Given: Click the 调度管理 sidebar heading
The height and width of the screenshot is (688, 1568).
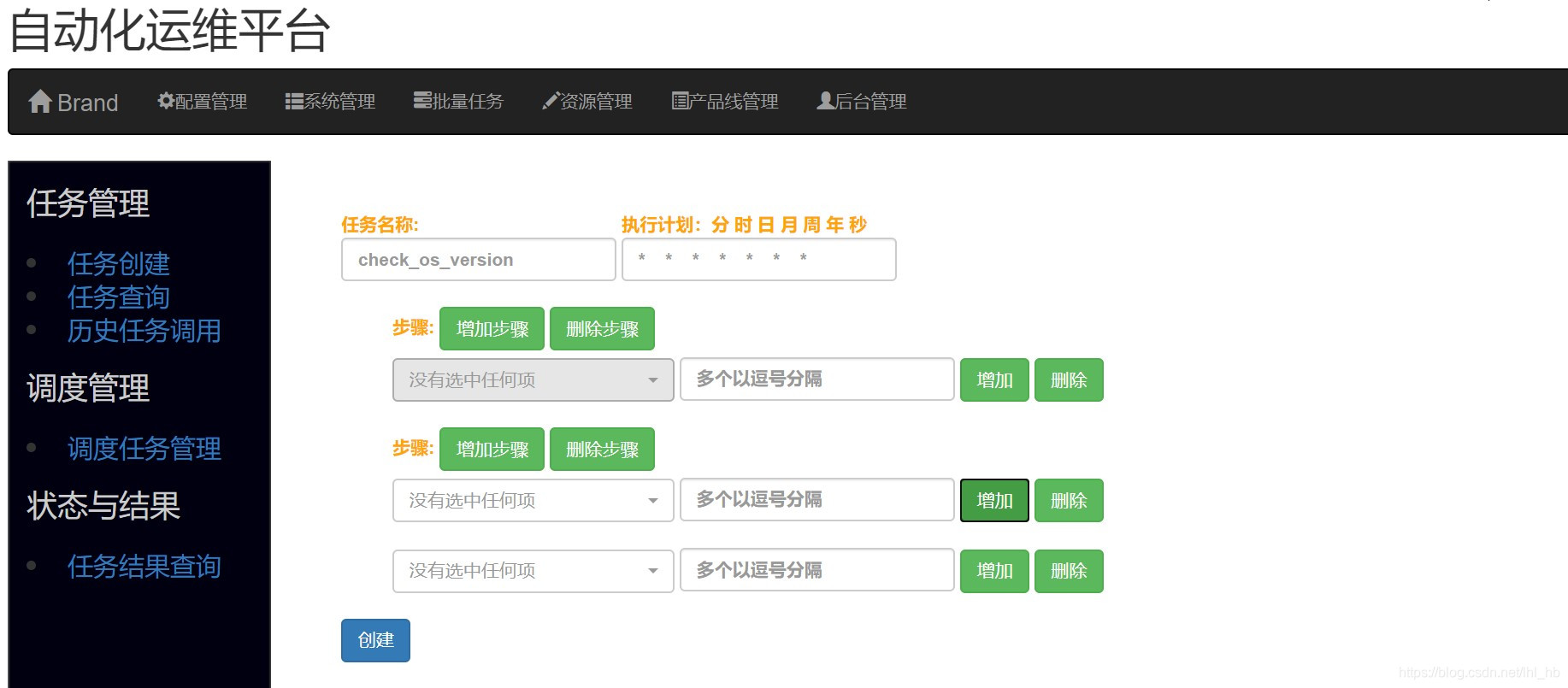Looking at the screenshot, I should pyautogui.click(x=88, y=388).
